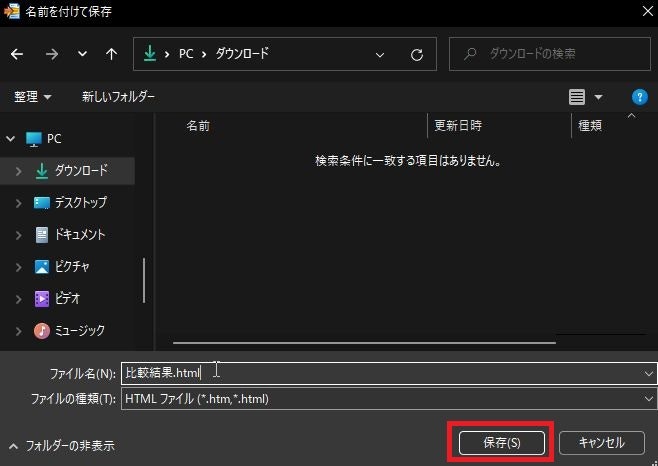Create a new folder with 新しいフォルダー
This screenshot has width=658, height=466.
tap(118, 97)
